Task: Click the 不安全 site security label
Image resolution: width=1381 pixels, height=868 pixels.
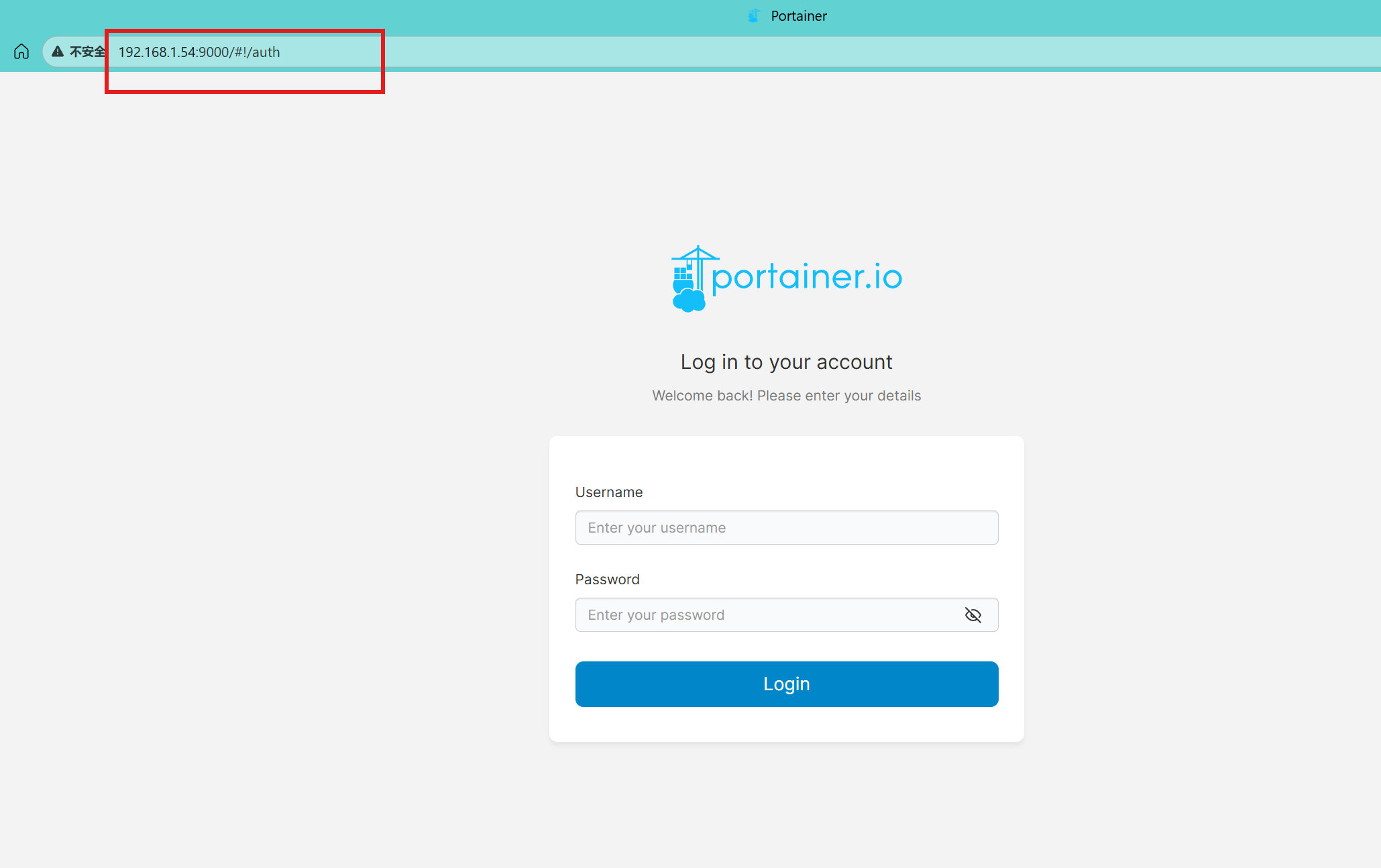Action: 87,52
